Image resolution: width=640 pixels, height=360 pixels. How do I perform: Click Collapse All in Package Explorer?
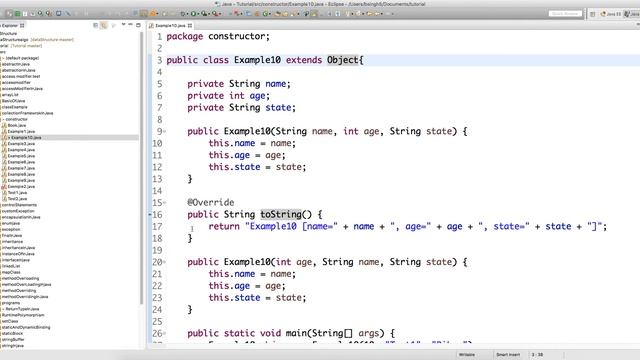pos(96,25)
